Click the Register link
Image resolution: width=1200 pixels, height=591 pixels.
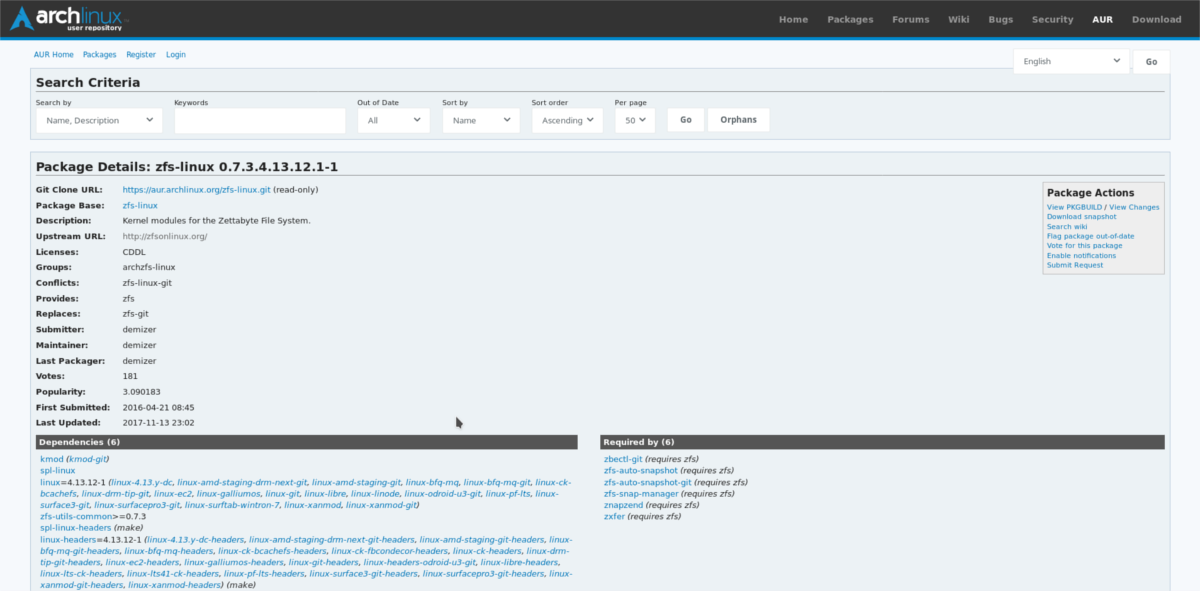coord(141,54)
